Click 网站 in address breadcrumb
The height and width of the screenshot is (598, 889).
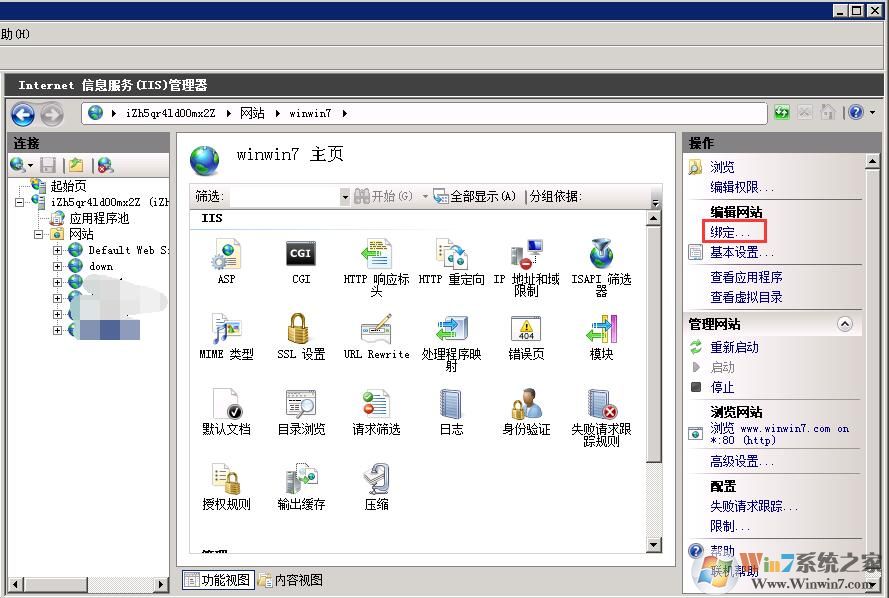(x=252, y=113)
